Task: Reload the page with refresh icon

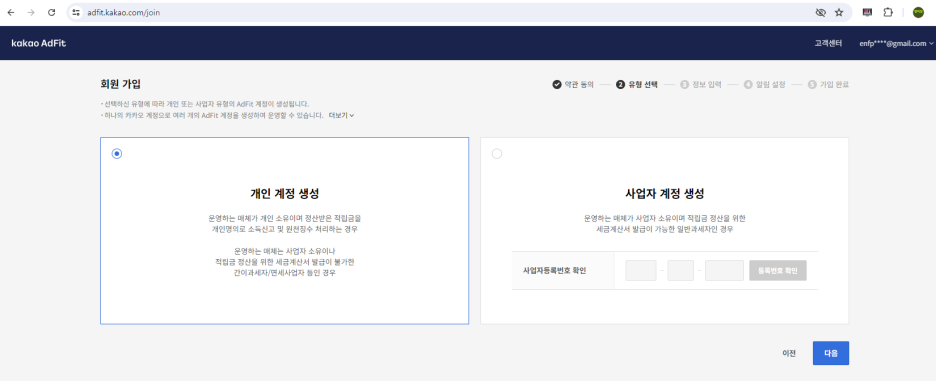Action: click(51, 13)
